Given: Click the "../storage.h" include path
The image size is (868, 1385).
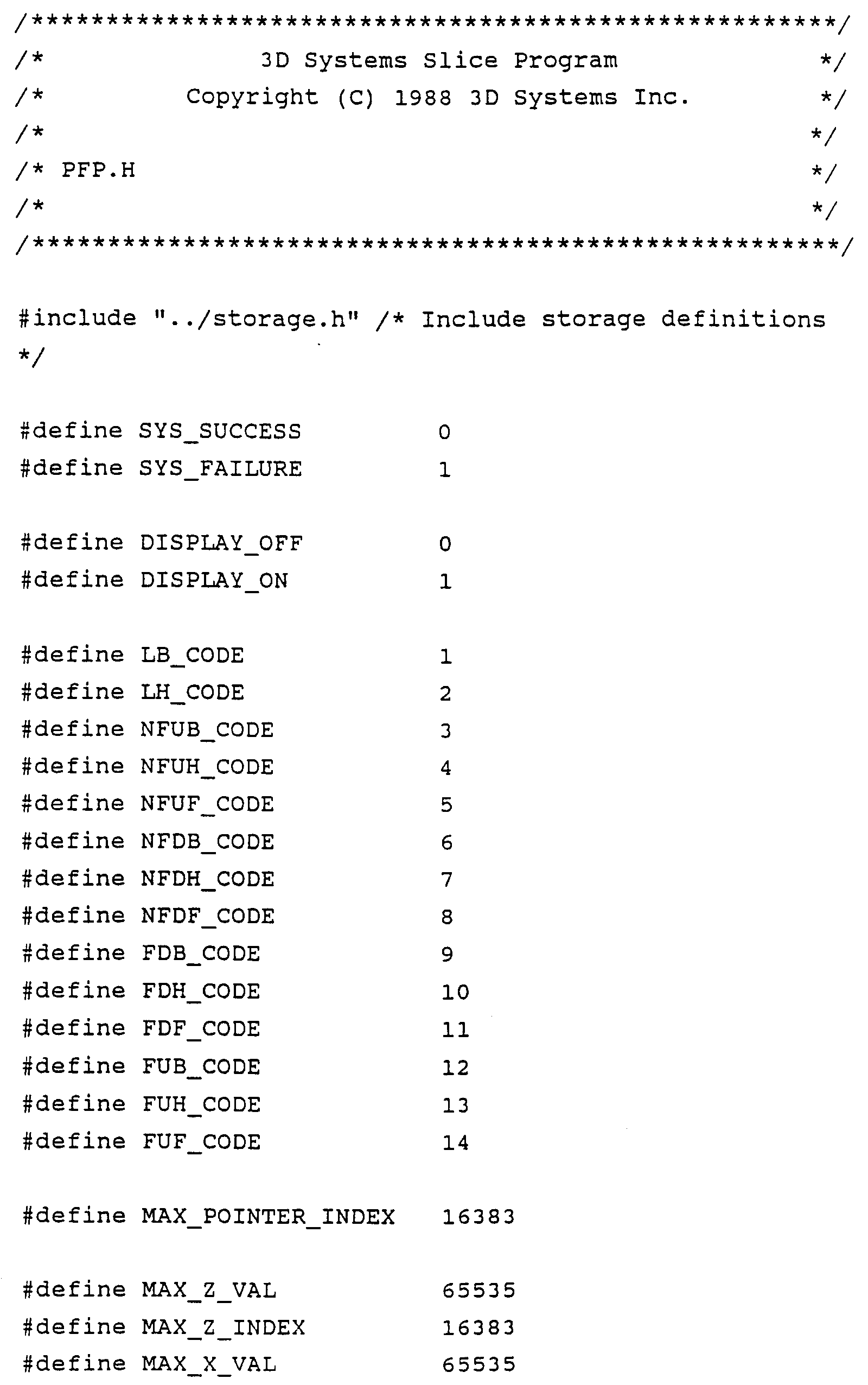Looking at the screenshot, I should [x=257, y=318].
